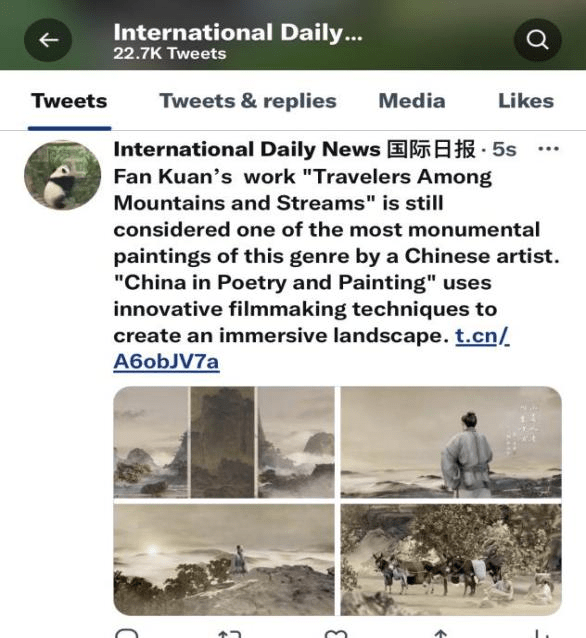Screen dimensions: 586x638
Task: Retweet using the retweet arrows icon
Action: 230,634
